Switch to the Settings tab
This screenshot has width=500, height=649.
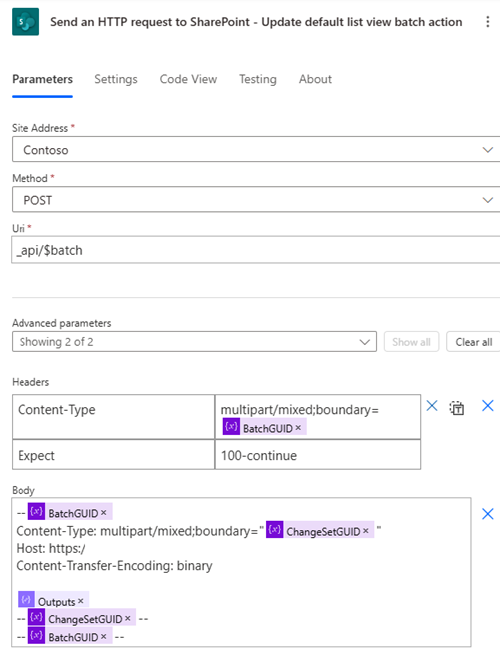(116, 79)
